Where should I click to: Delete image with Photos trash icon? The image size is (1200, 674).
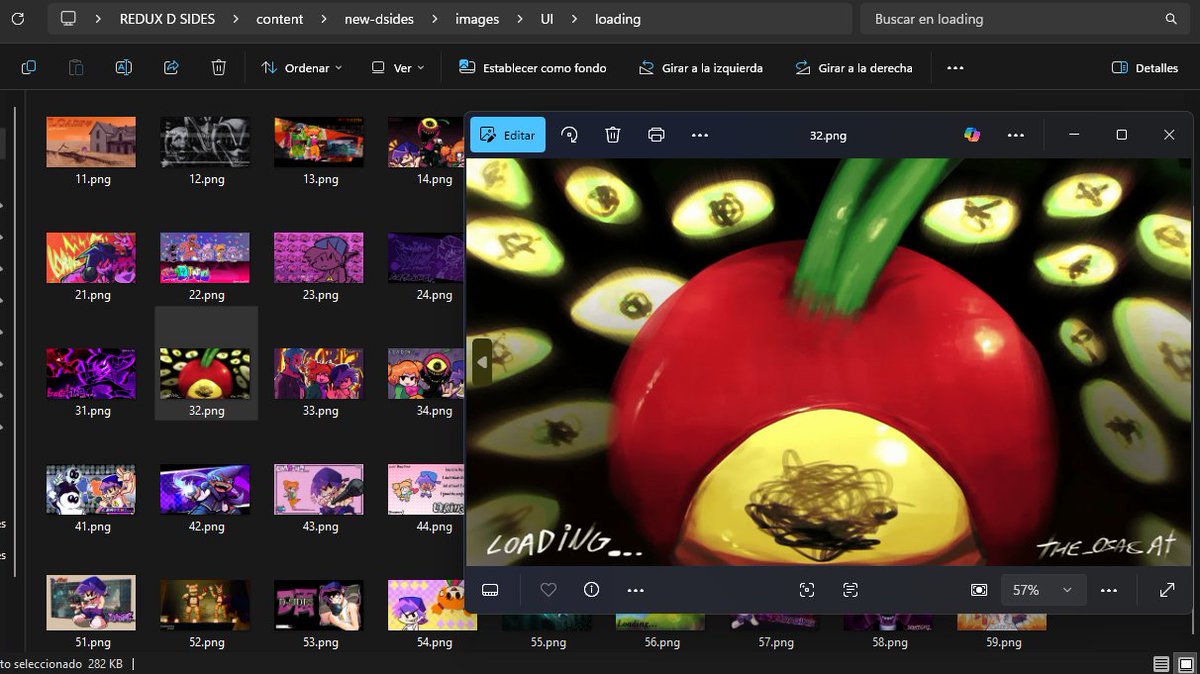tap(613, 135)
